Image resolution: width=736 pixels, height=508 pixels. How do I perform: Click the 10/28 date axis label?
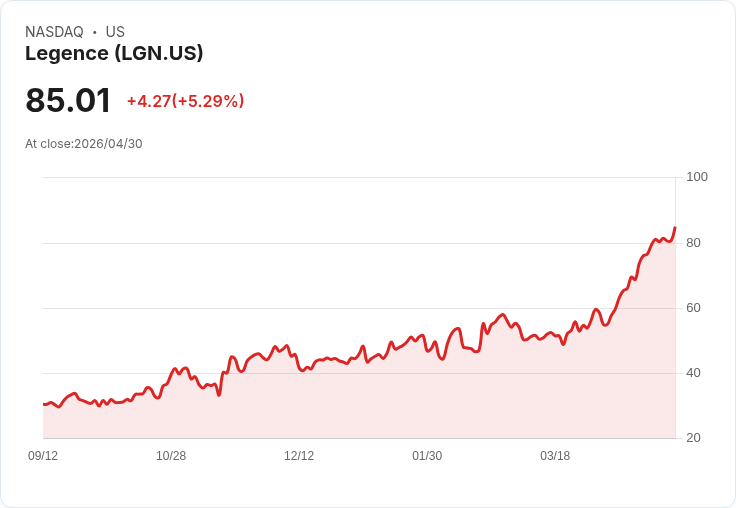pos(171,456)
